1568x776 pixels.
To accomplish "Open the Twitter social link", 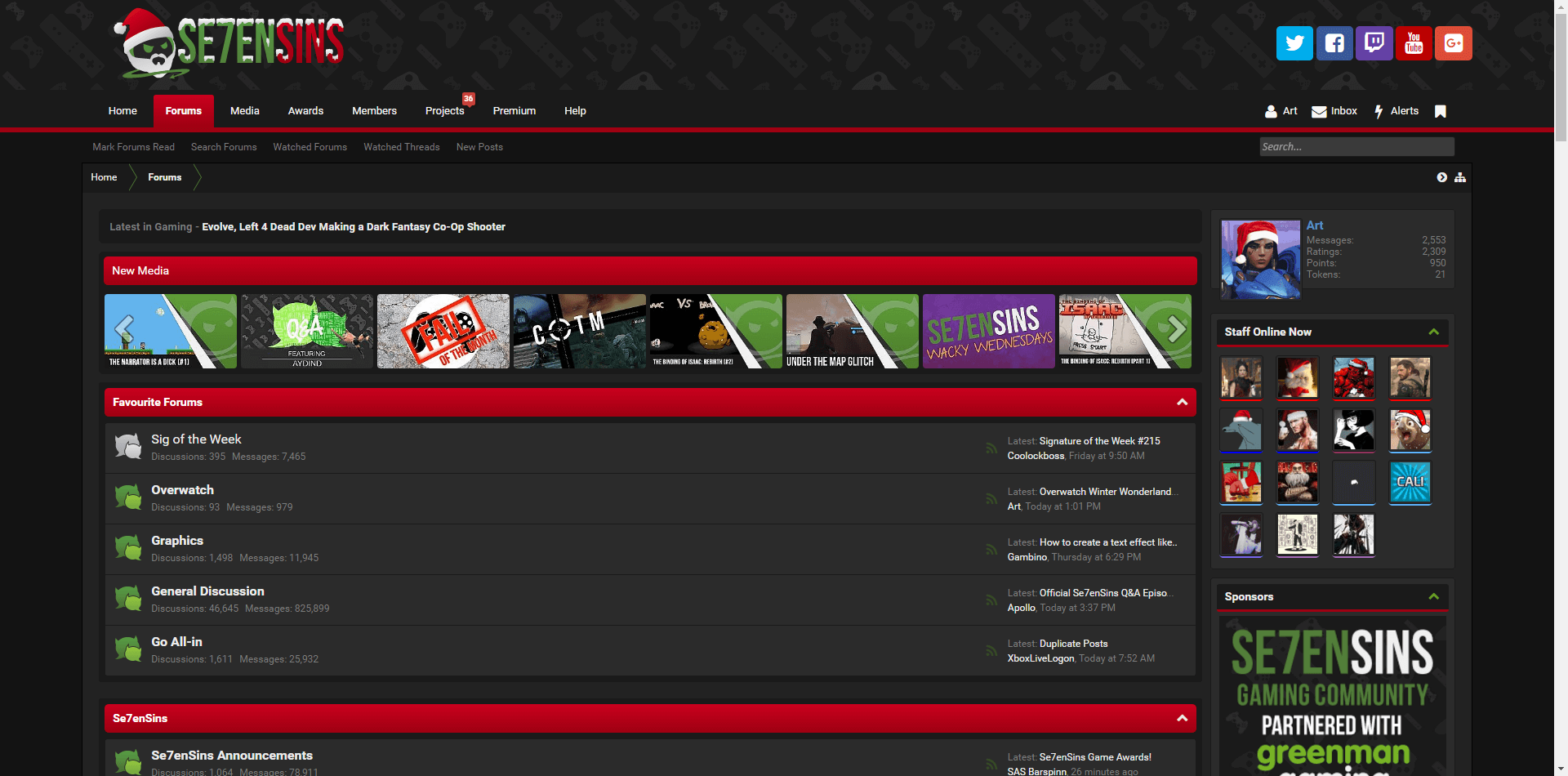I will tap(1294, 43).
